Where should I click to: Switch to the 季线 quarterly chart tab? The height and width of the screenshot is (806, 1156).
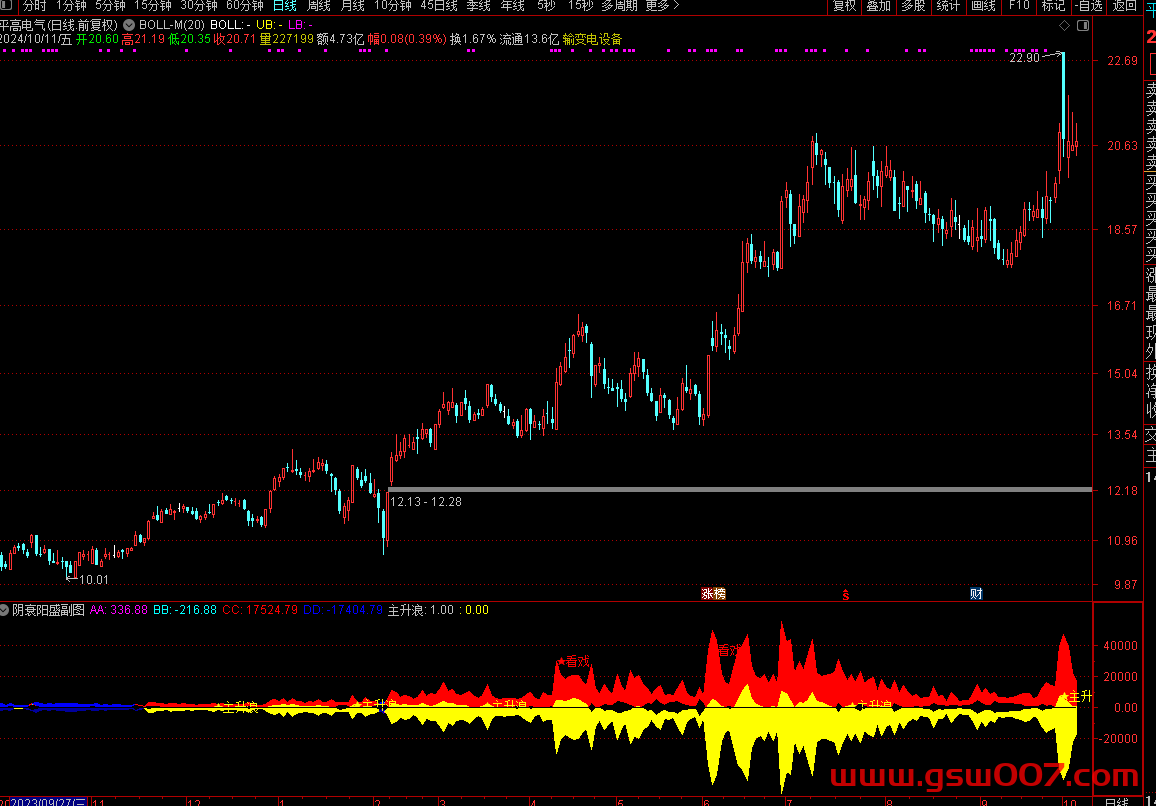[478, 6]
